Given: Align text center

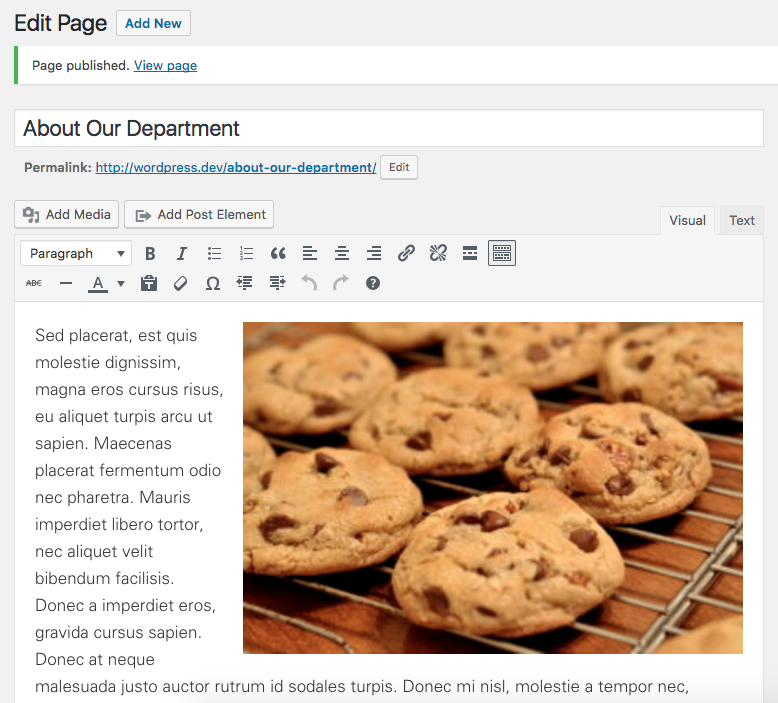Looking at the screenshot, I should (x=342, y=254).
